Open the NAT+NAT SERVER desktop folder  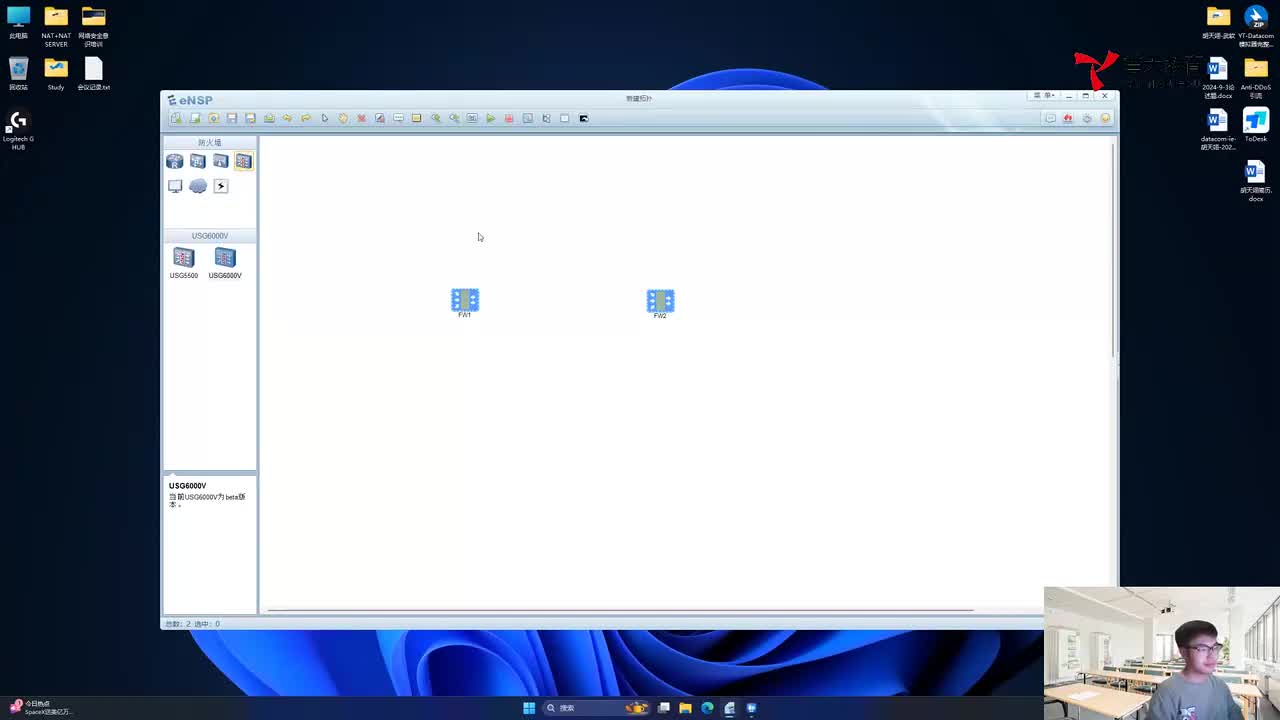[56, 26]
